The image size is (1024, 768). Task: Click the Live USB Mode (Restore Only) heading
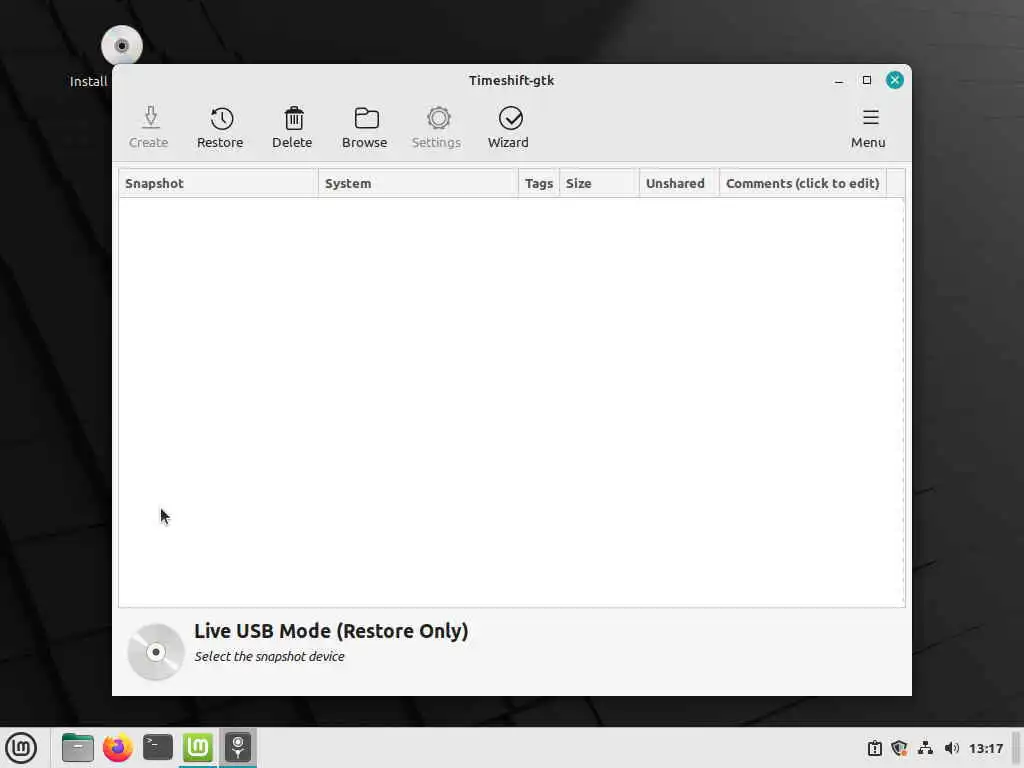point(331,631)
